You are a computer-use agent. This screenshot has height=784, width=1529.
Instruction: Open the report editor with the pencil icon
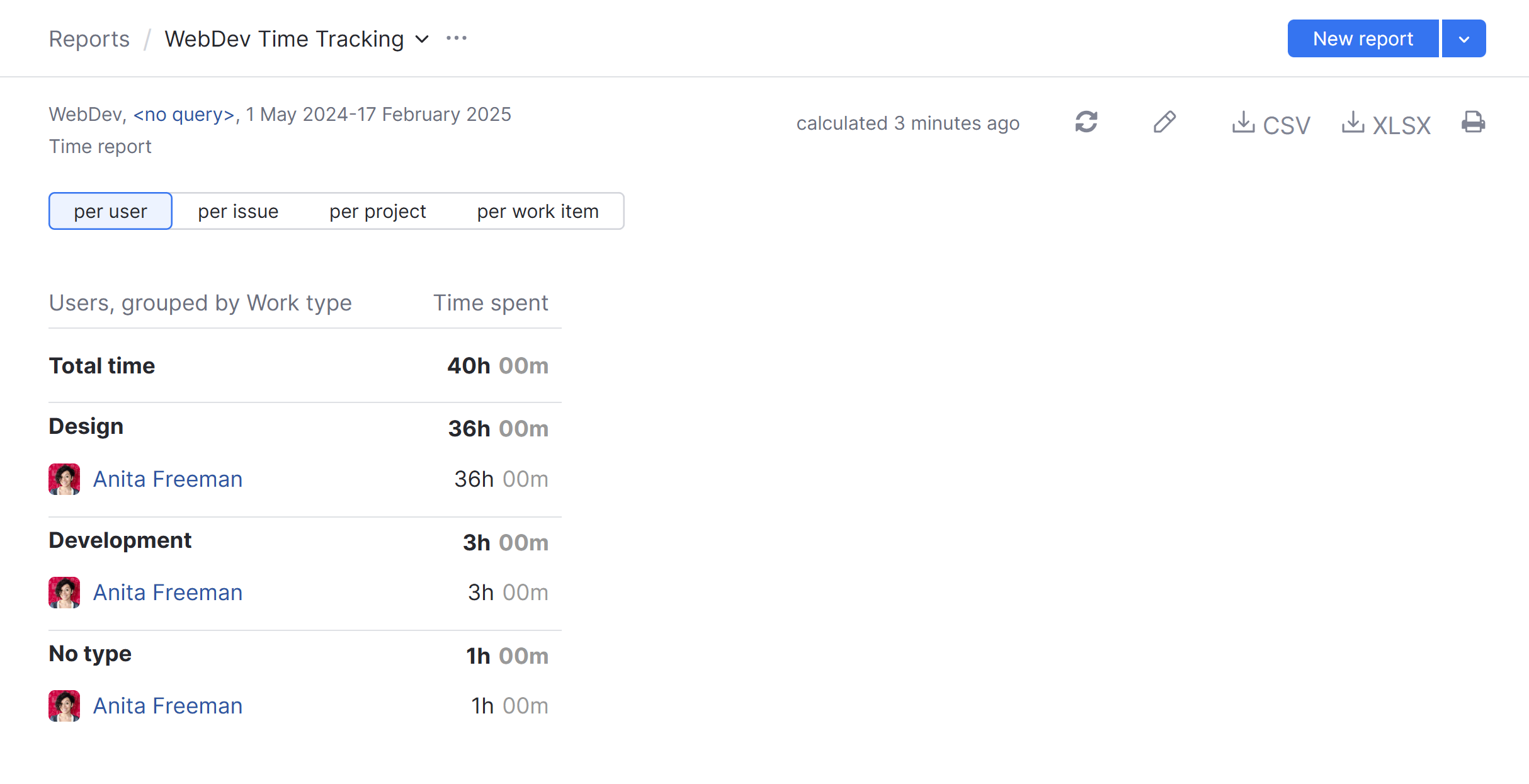point(1164,122)
